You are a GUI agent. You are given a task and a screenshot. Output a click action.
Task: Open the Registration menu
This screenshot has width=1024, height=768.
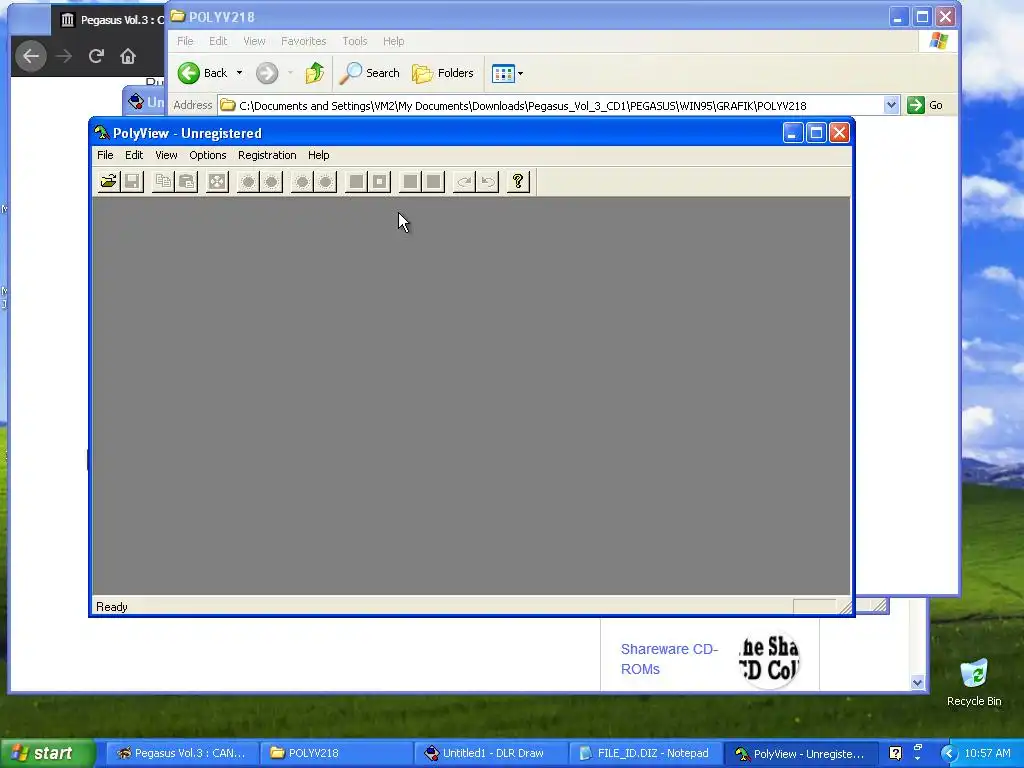coord(267,155)
